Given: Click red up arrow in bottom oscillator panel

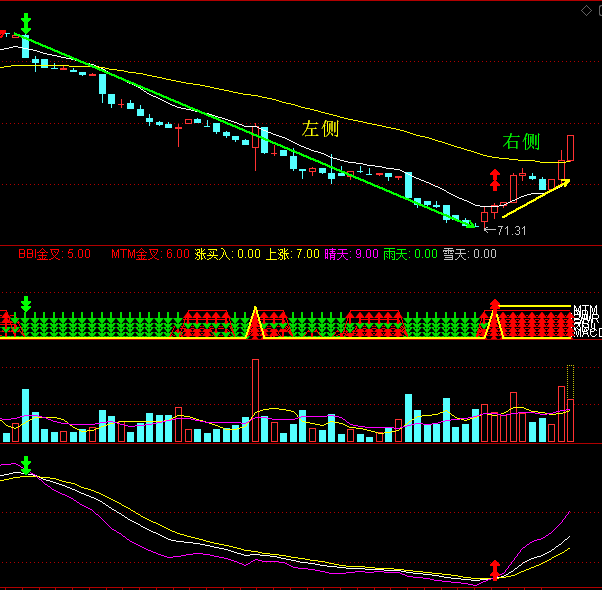Looking at the screenshot, I should 495,569.
